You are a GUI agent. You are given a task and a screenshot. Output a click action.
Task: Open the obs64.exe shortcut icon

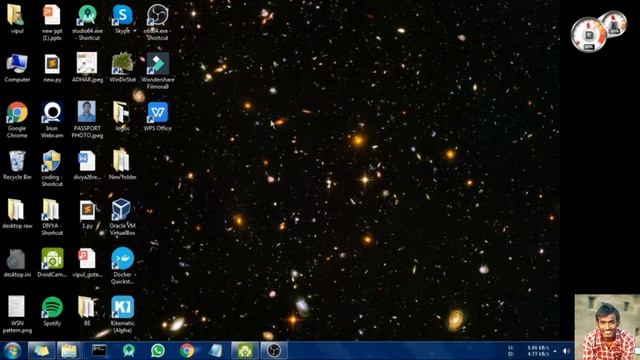tap(158, 16)
